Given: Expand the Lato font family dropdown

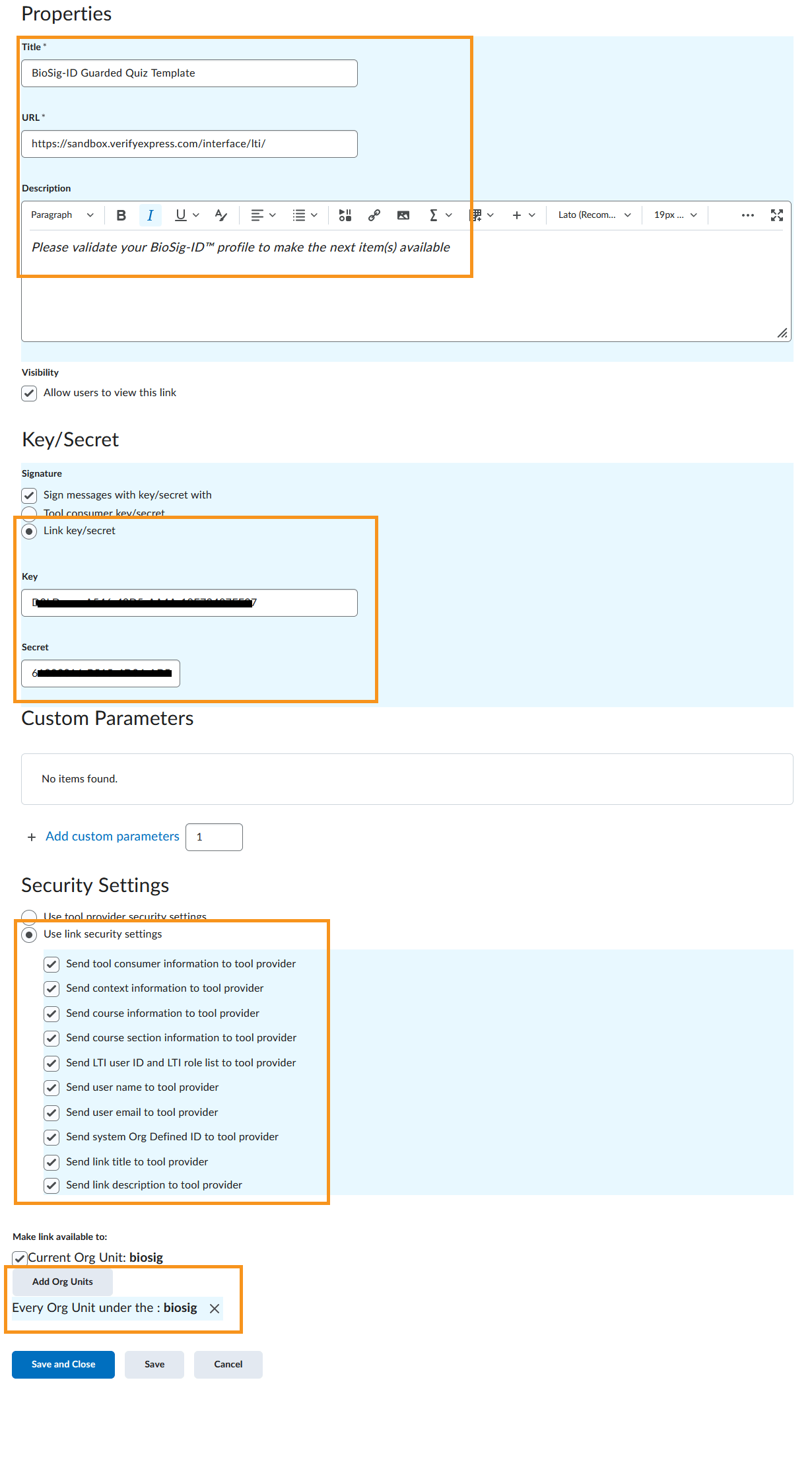Looking at the screenshot, I should pyautogui.click(x=594, y=215).
